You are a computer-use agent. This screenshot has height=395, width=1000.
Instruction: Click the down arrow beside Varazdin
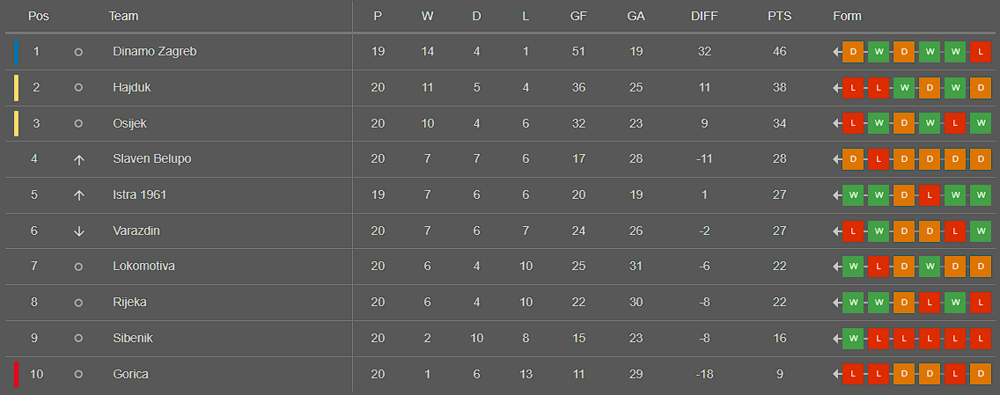(x=78, y=231)
